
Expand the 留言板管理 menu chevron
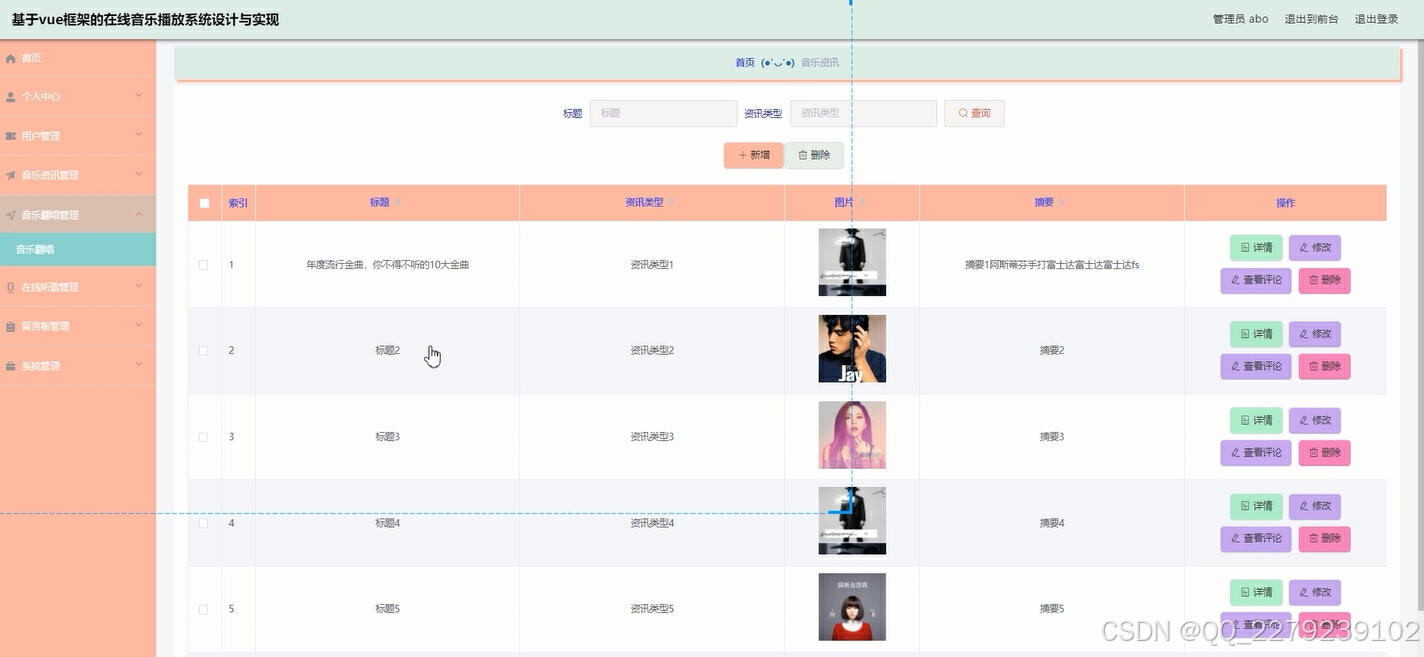click(x=139, y=325)
